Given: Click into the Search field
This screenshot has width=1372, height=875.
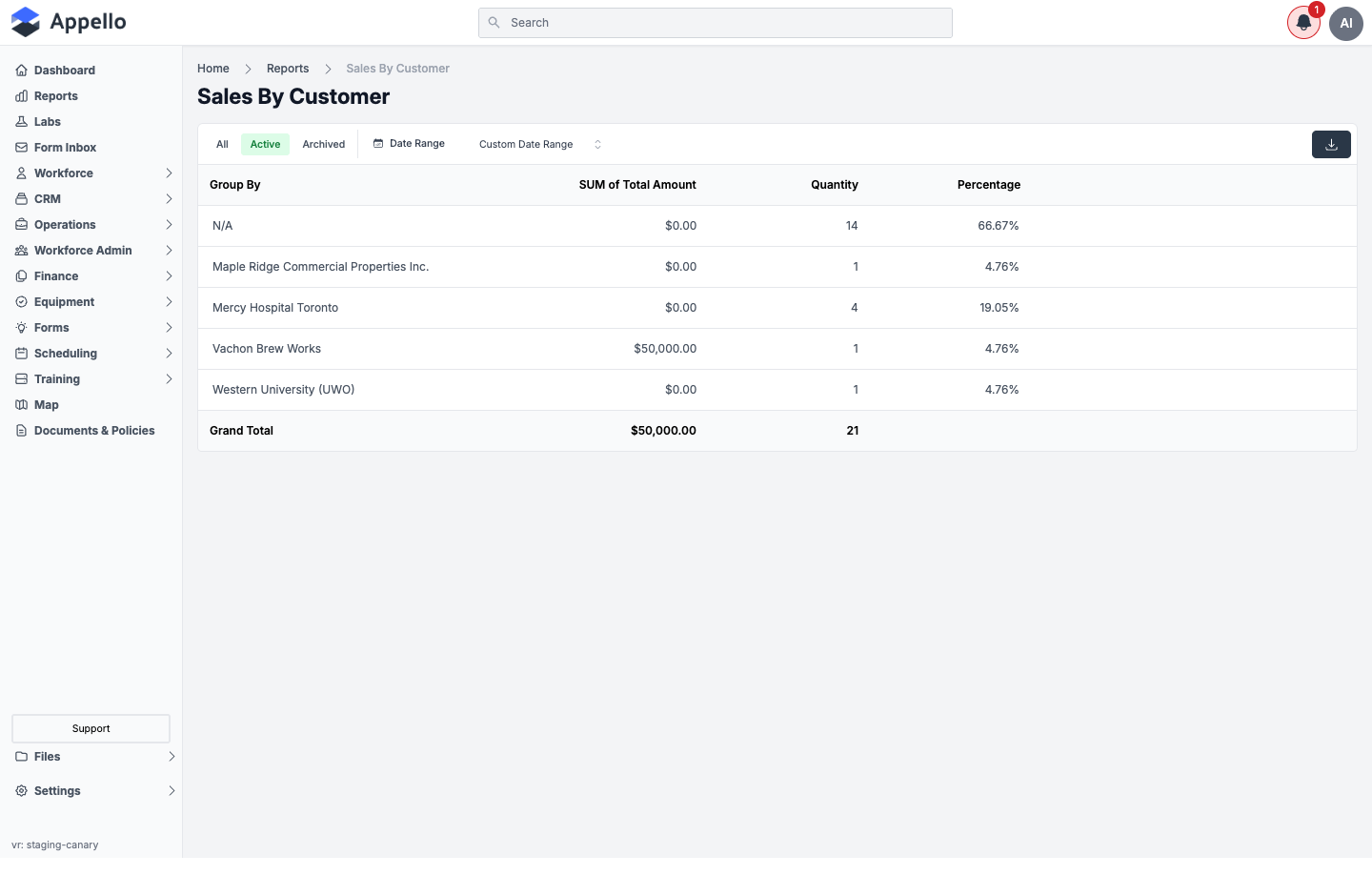Looking at the screenshot, I should [716, 23].
